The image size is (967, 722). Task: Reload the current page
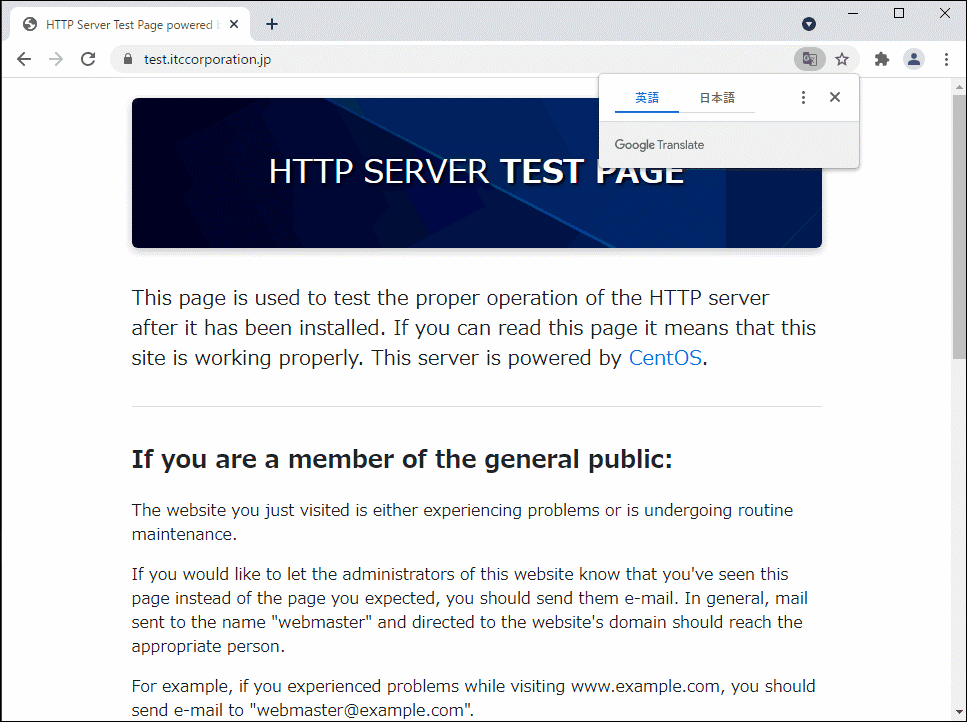tap(88, 59)
